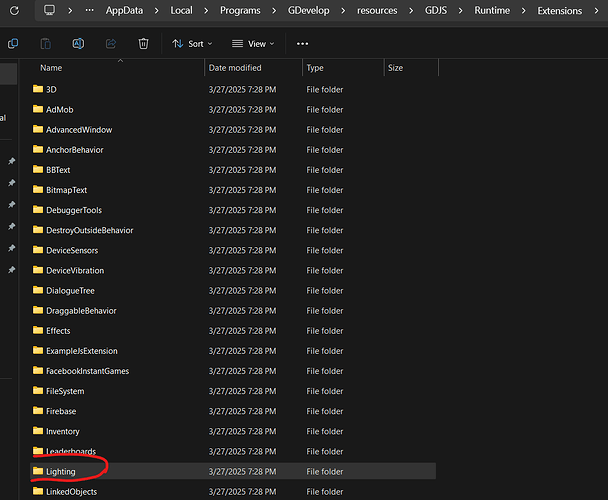The height and width of the screenshot is (500, 608).
Task: Open the See more three-dots menu
Action: 302,44
